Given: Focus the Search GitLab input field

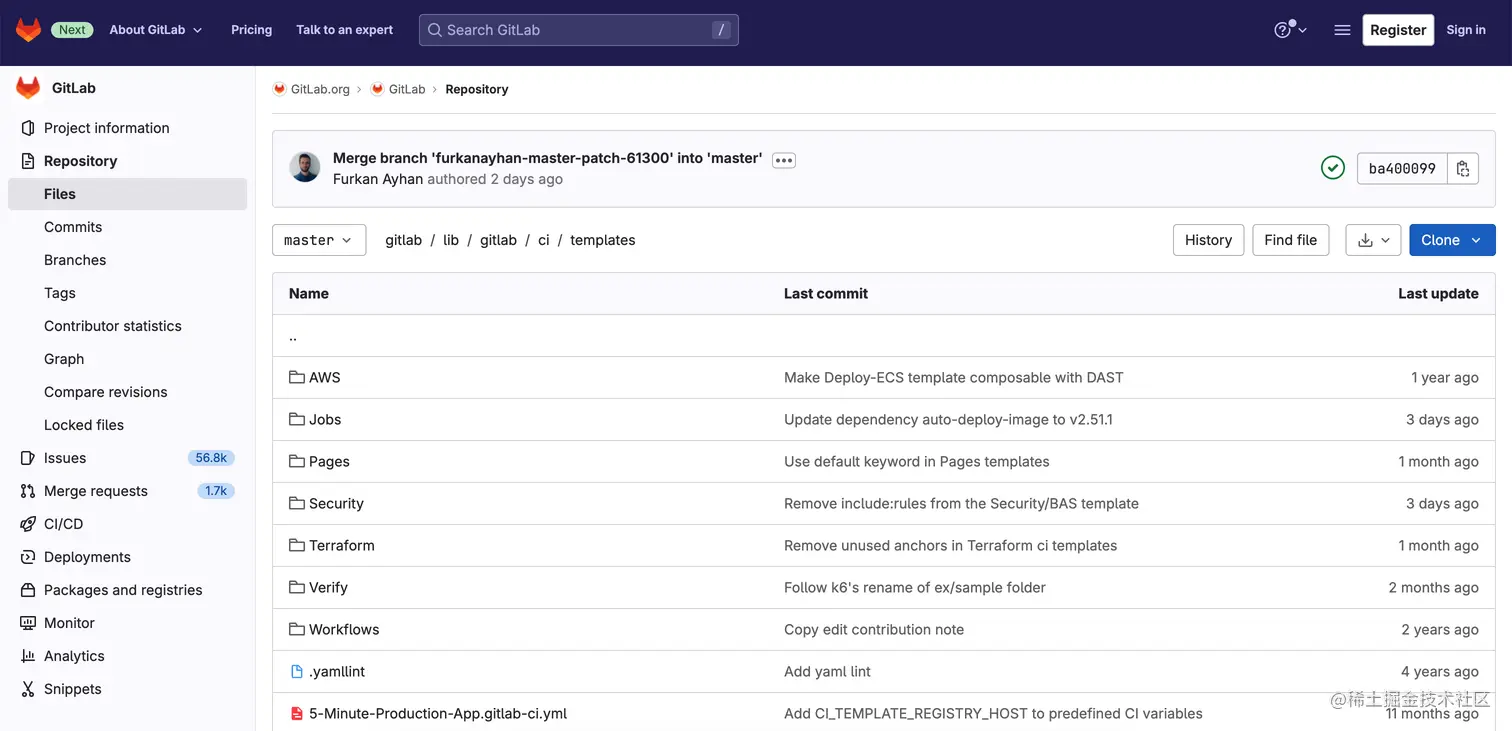Looking at the screenshot, I should tap(579, 30).
